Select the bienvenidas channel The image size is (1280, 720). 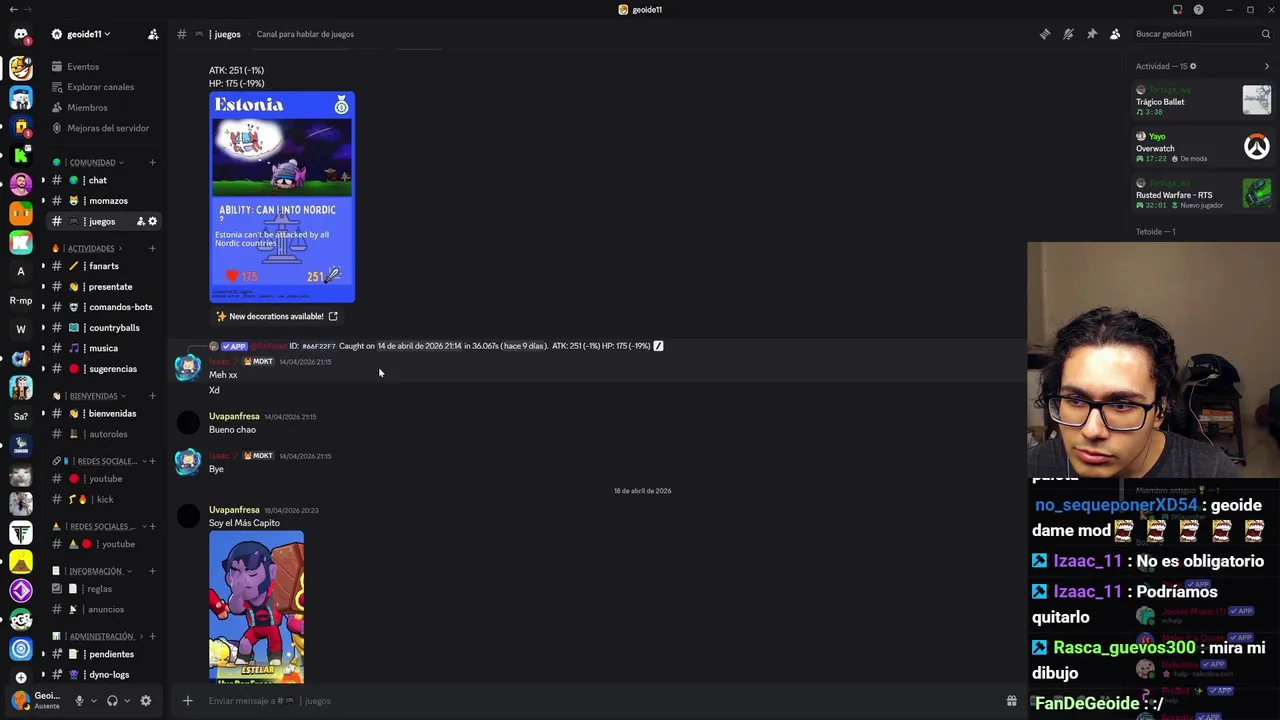click(x=103, y=414)
